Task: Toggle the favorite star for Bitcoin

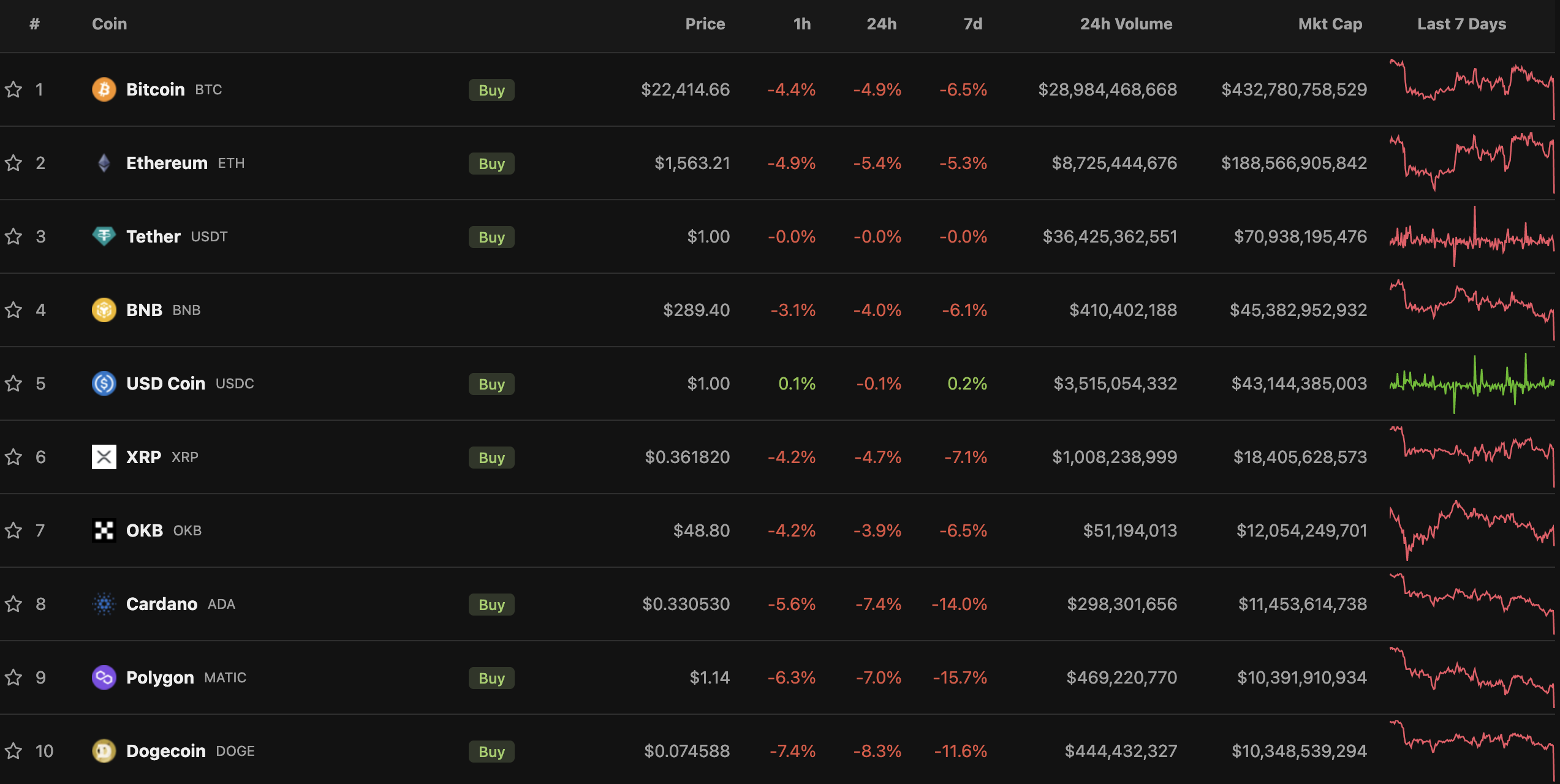Action: click(x=13, y=89)
